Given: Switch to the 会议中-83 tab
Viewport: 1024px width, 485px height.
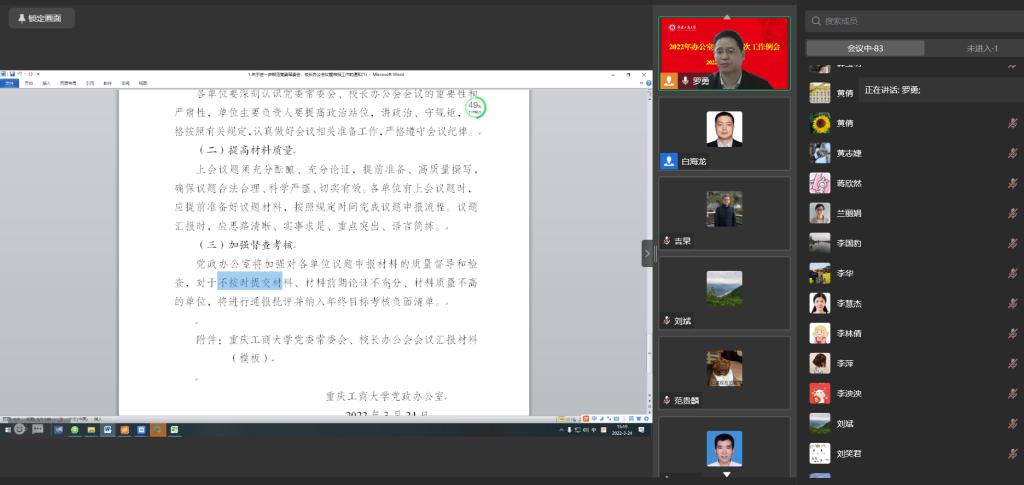Looking at the screenshot, I should point(865,48).
